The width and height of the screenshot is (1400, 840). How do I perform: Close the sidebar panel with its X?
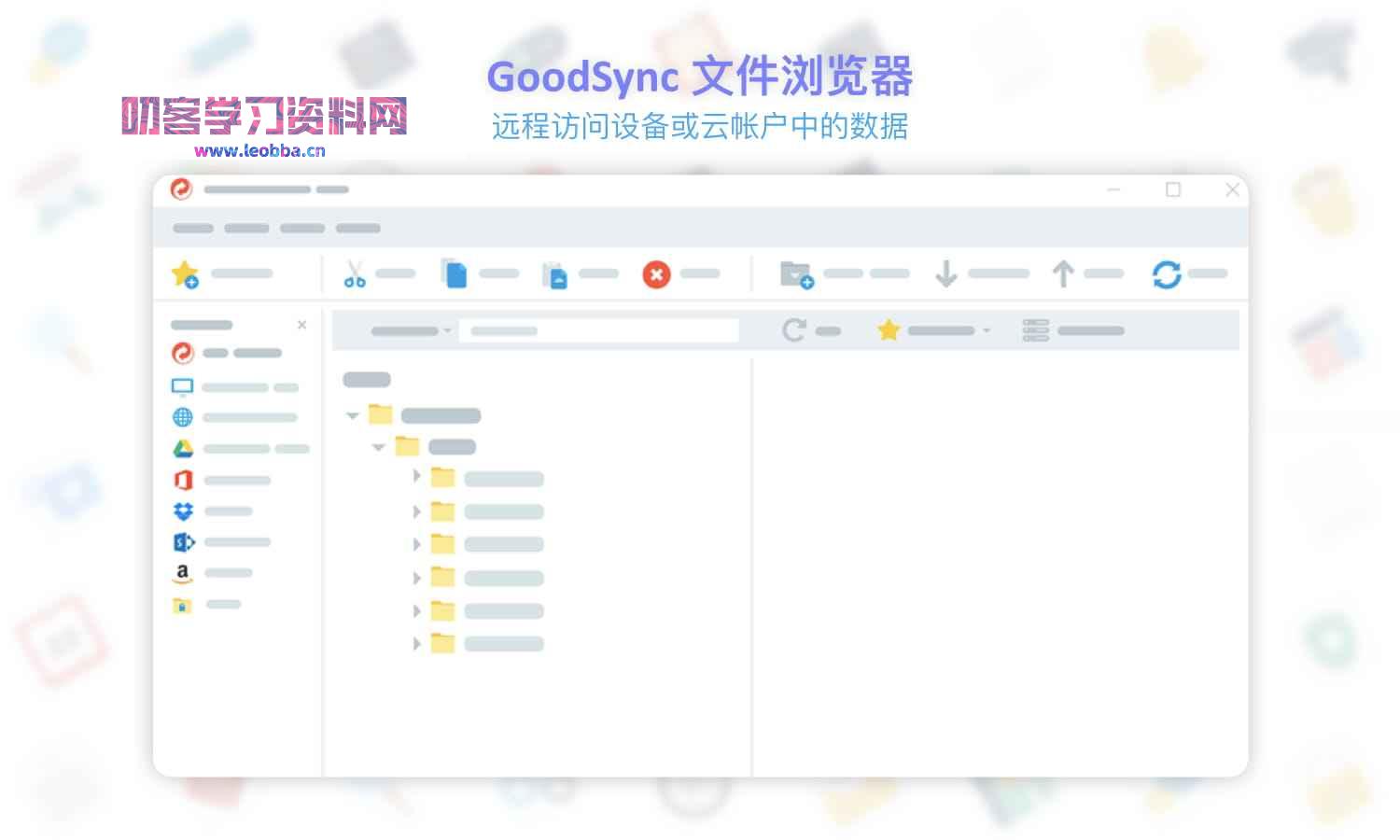301,325
